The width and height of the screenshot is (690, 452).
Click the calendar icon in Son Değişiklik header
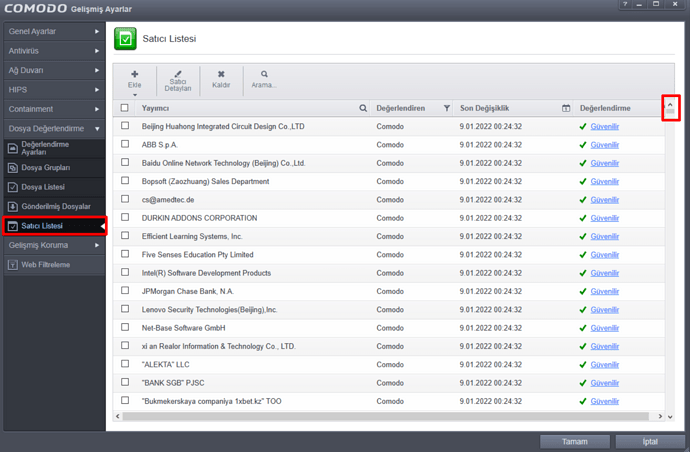pyautogui.click(x=566, y=108)
